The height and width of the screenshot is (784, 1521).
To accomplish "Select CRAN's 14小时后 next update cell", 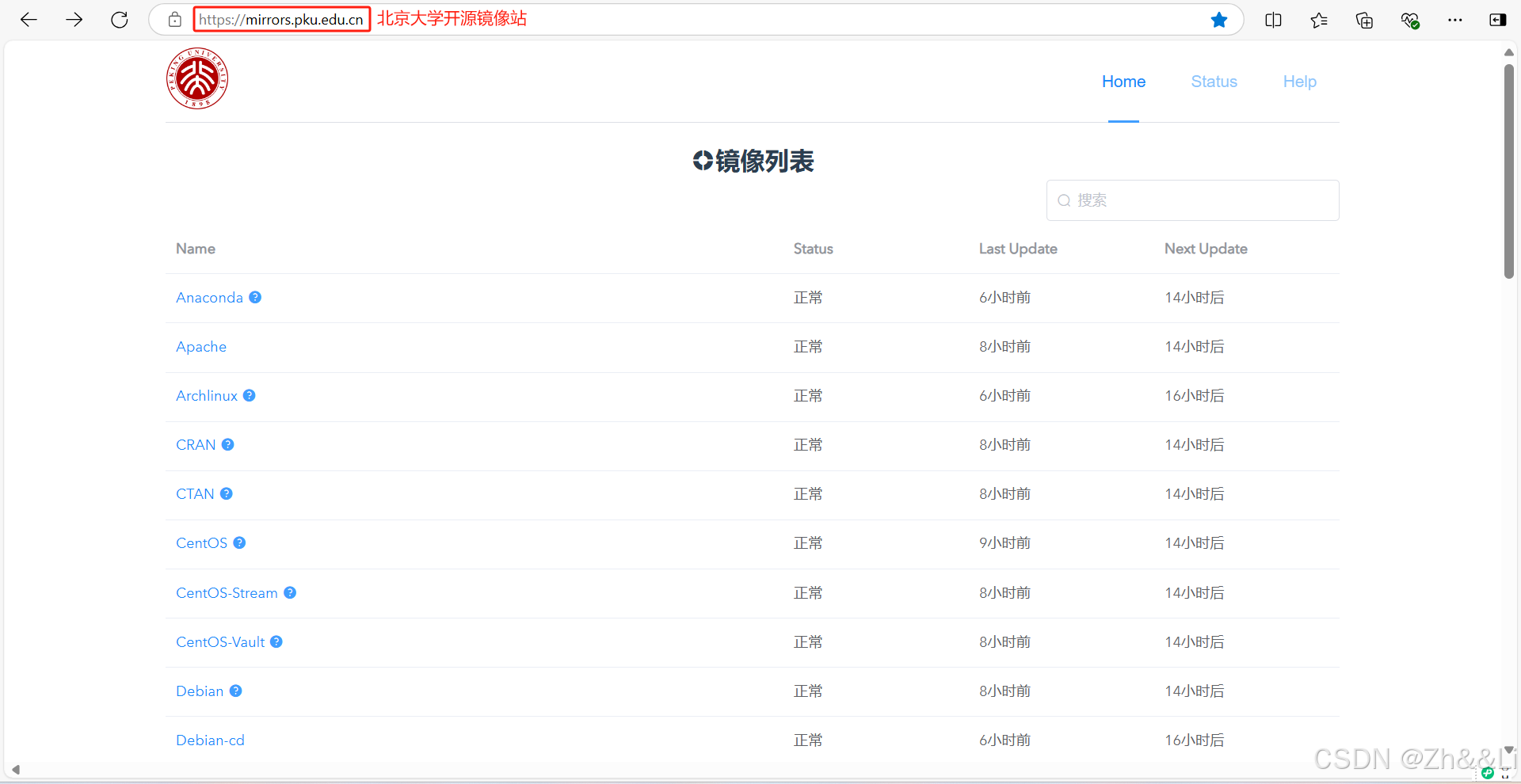I will point(1194,445).
